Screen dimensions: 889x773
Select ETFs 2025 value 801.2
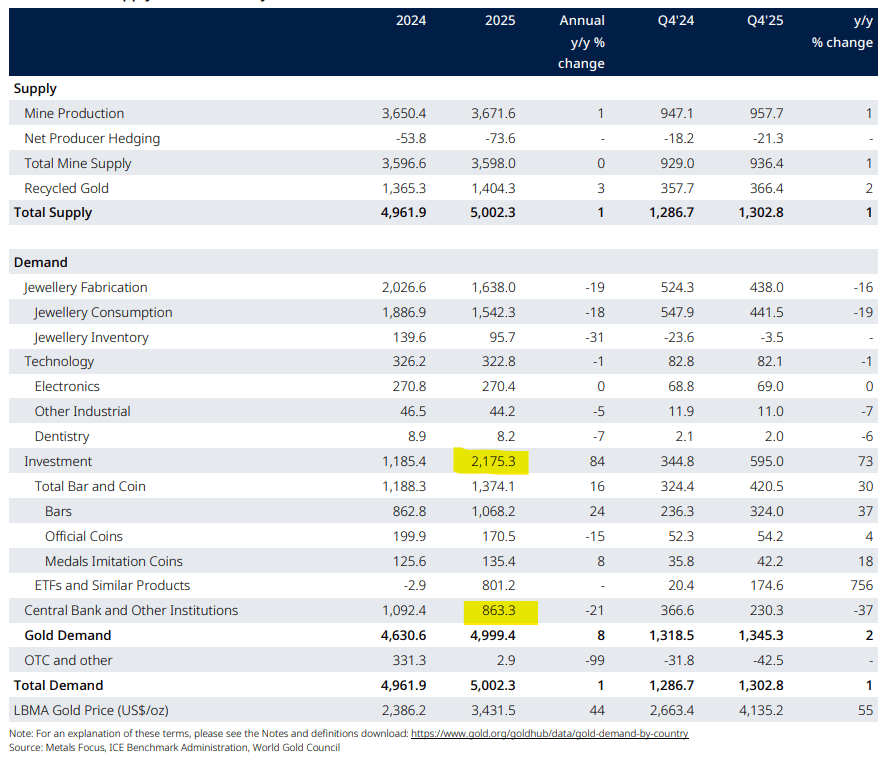click(499, 585)
